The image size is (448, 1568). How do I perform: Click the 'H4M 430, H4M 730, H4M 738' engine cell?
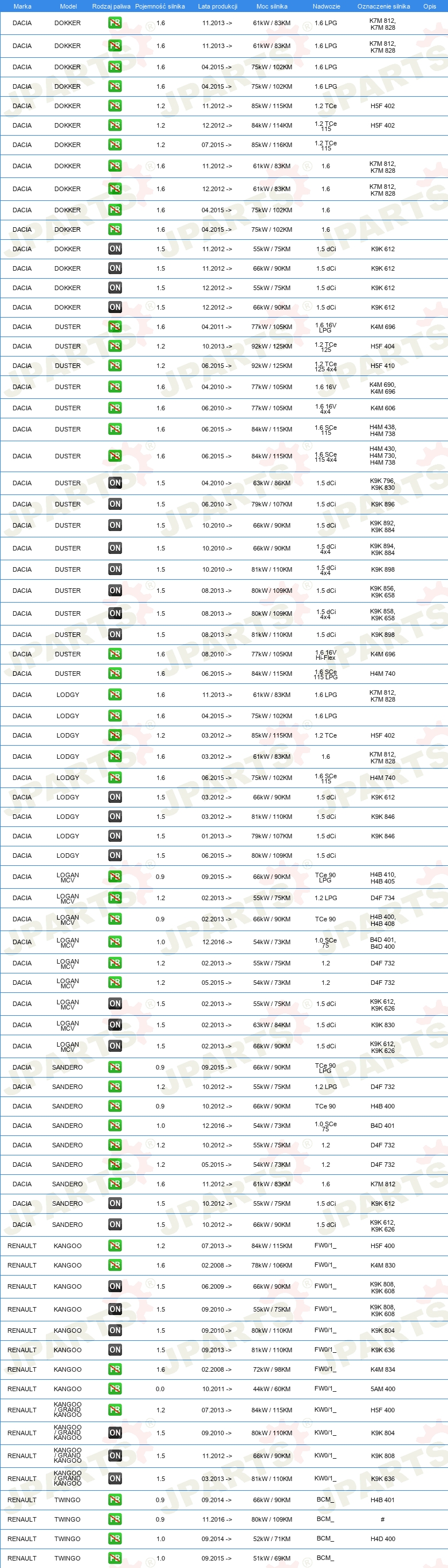(x=383, y=456)
